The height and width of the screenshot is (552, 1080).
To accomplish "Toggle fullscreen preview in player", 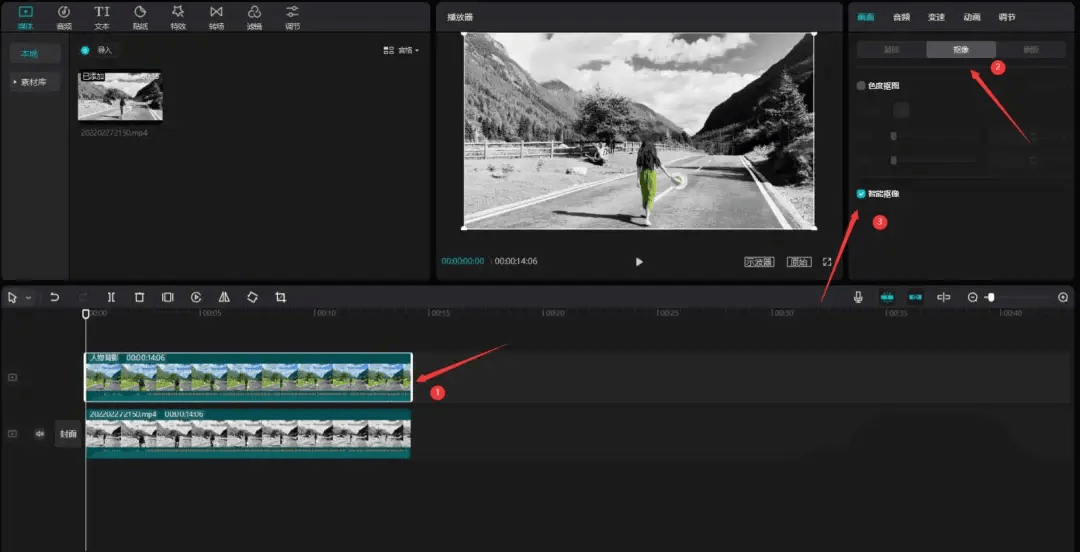I will click(827, 262).
